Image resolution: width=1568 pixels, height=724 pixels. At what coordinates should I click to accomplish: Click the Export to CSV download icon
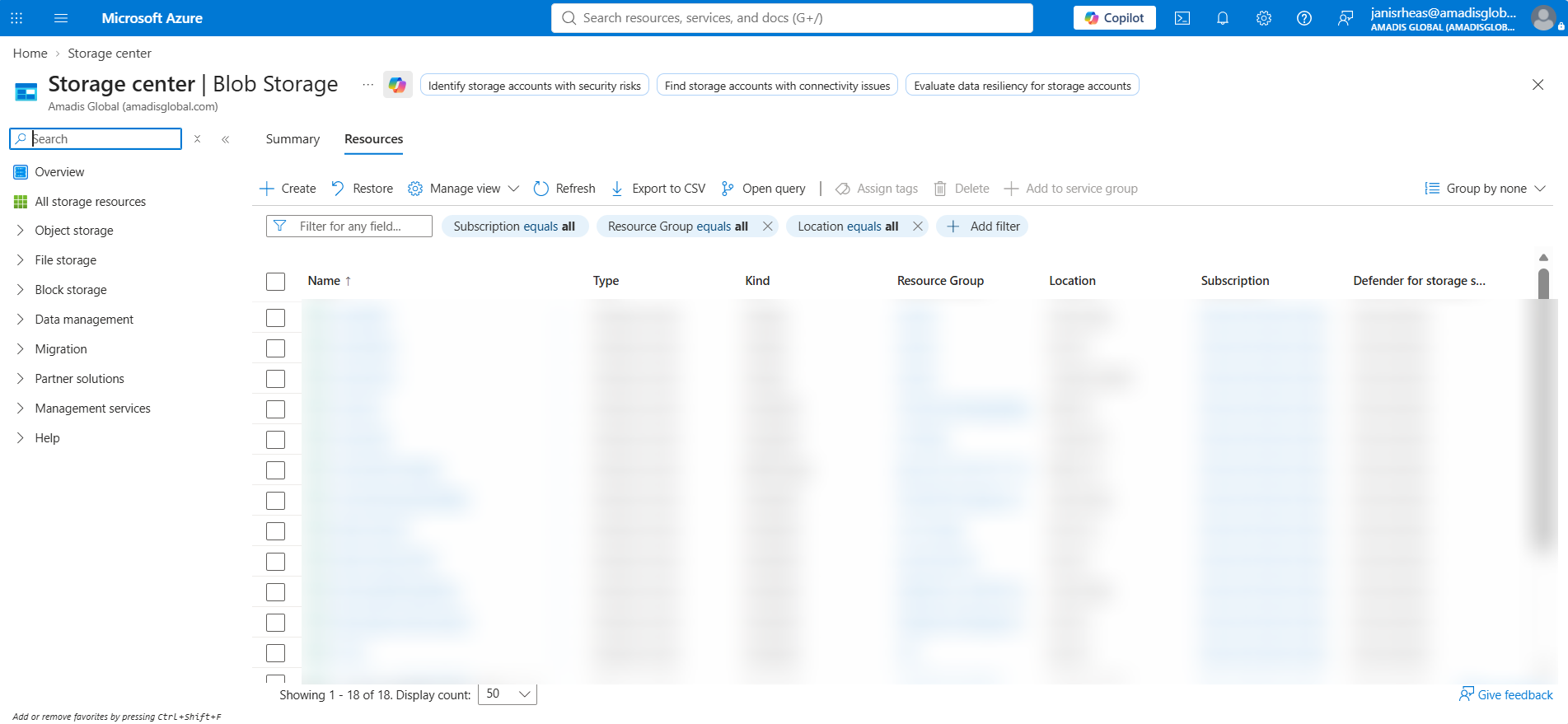[x=617, y=189]
